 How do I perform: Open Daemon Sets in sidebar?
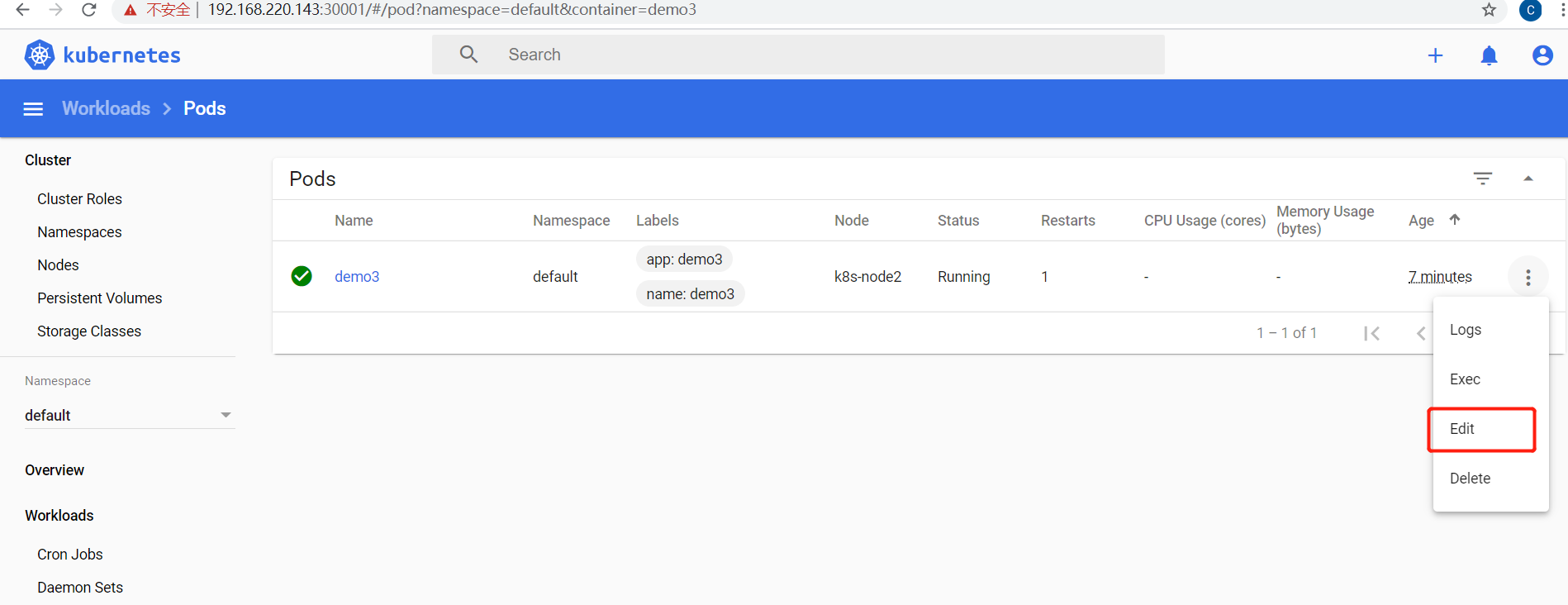tap(80, 588)
